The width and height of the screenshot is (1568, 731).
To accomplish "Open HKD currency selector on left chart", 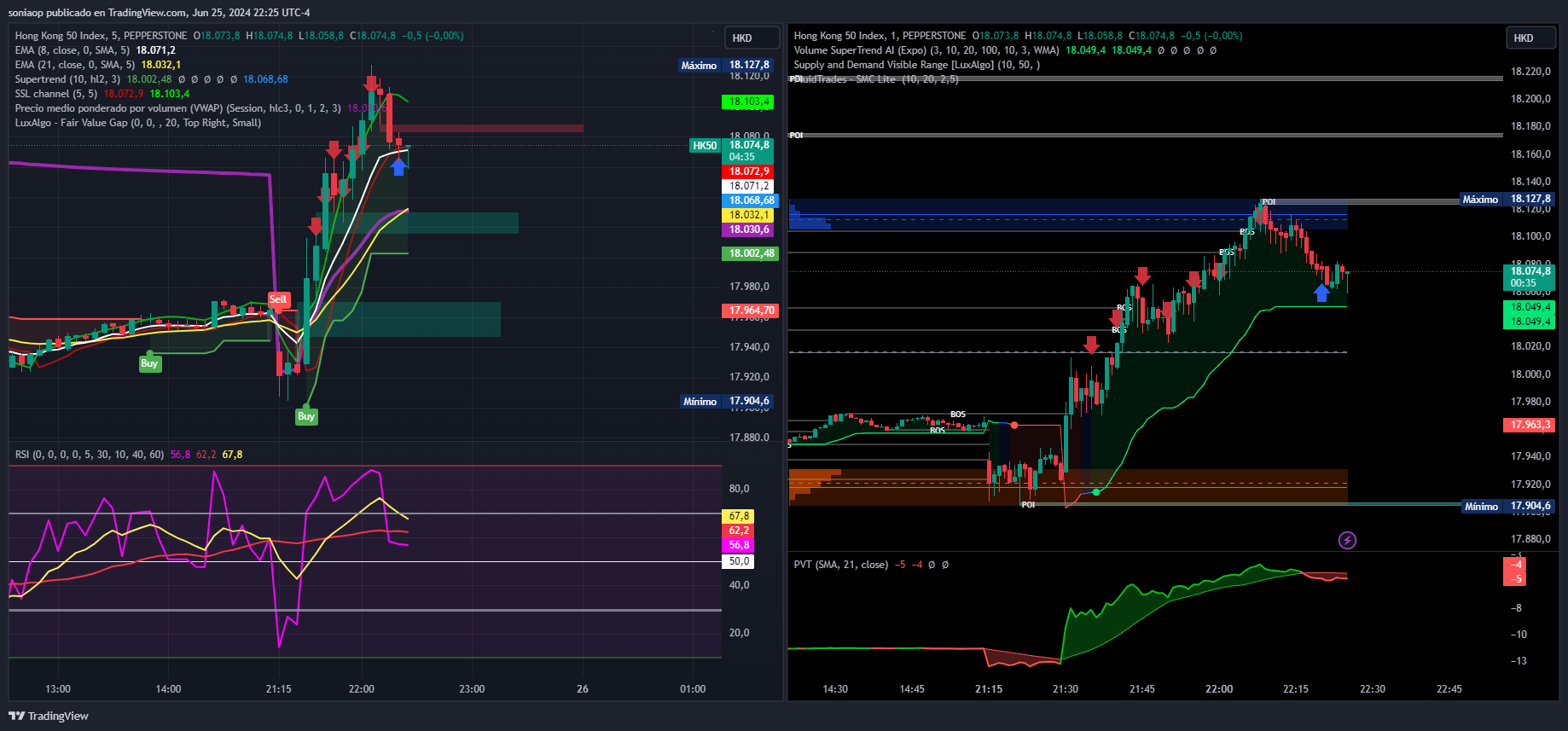I will pos(752,38).
